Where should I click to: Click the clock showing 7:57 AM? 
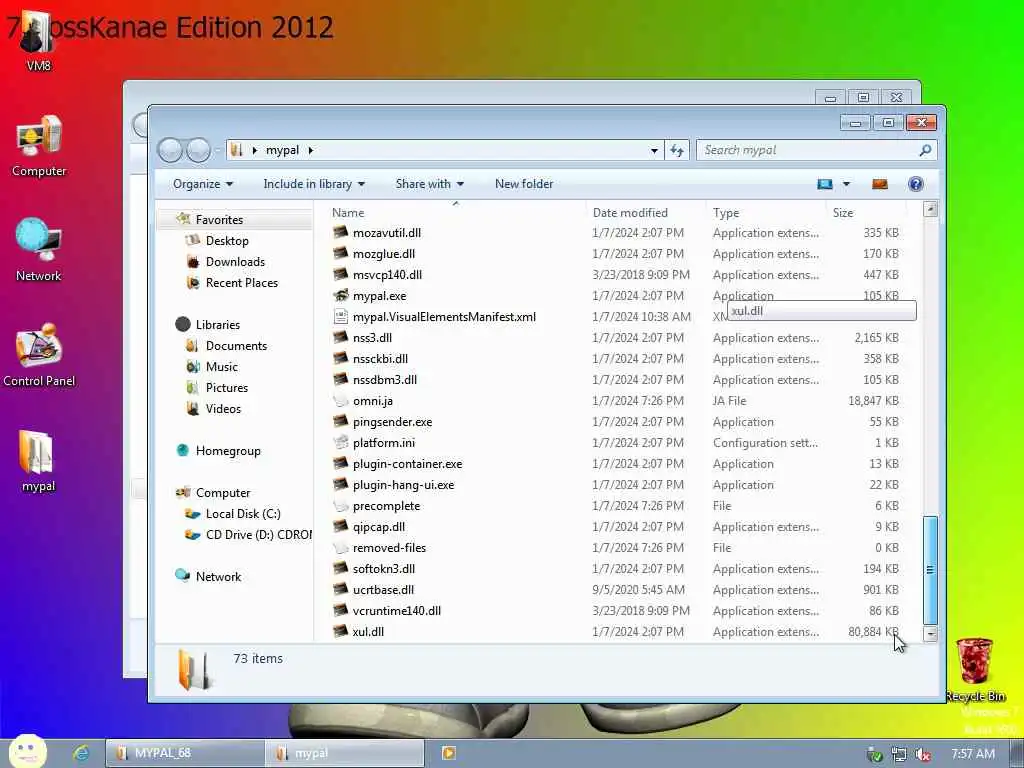(x=973, y=754)
